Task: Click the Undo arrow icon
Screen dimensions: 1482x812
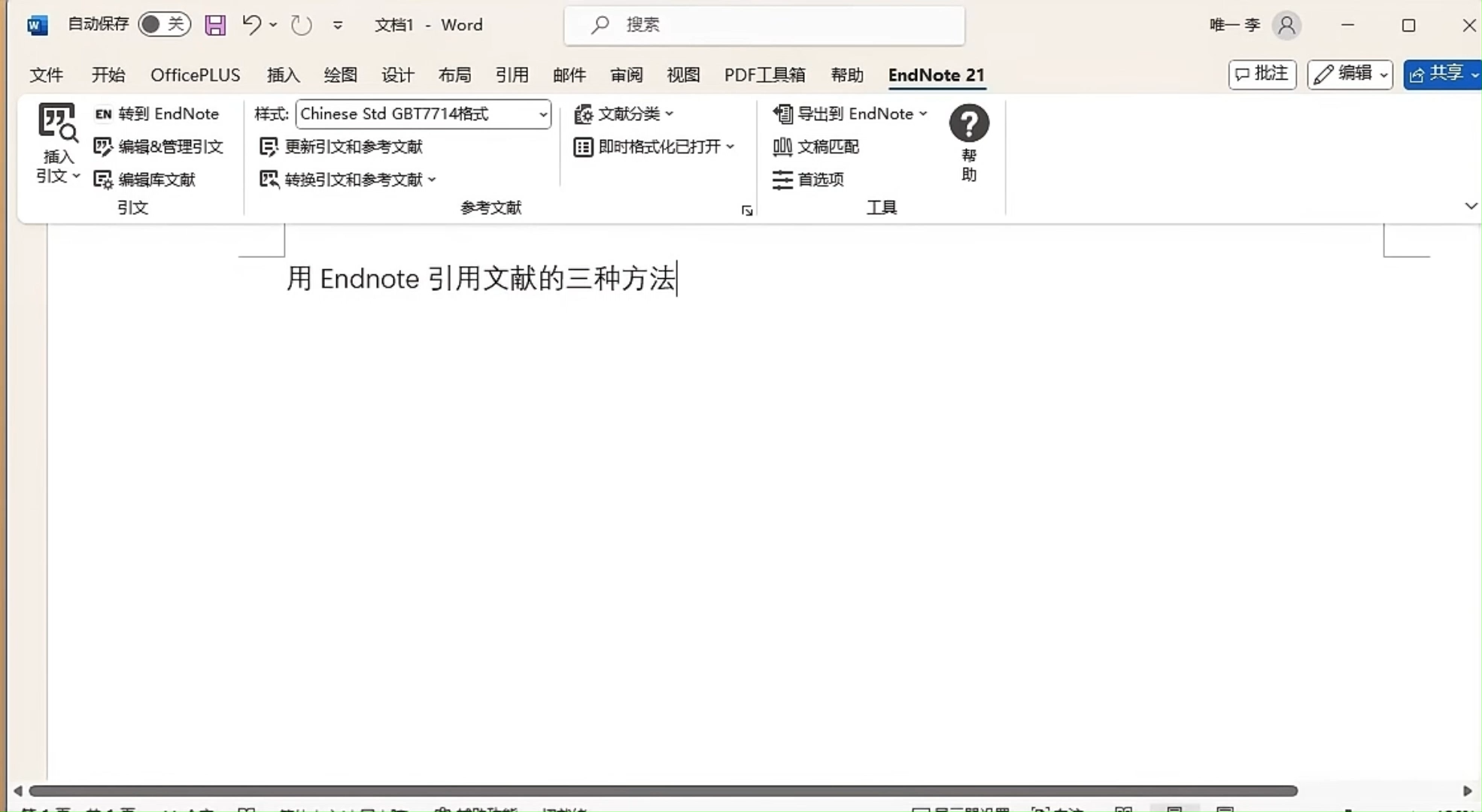Action: (x=251, y=25)
